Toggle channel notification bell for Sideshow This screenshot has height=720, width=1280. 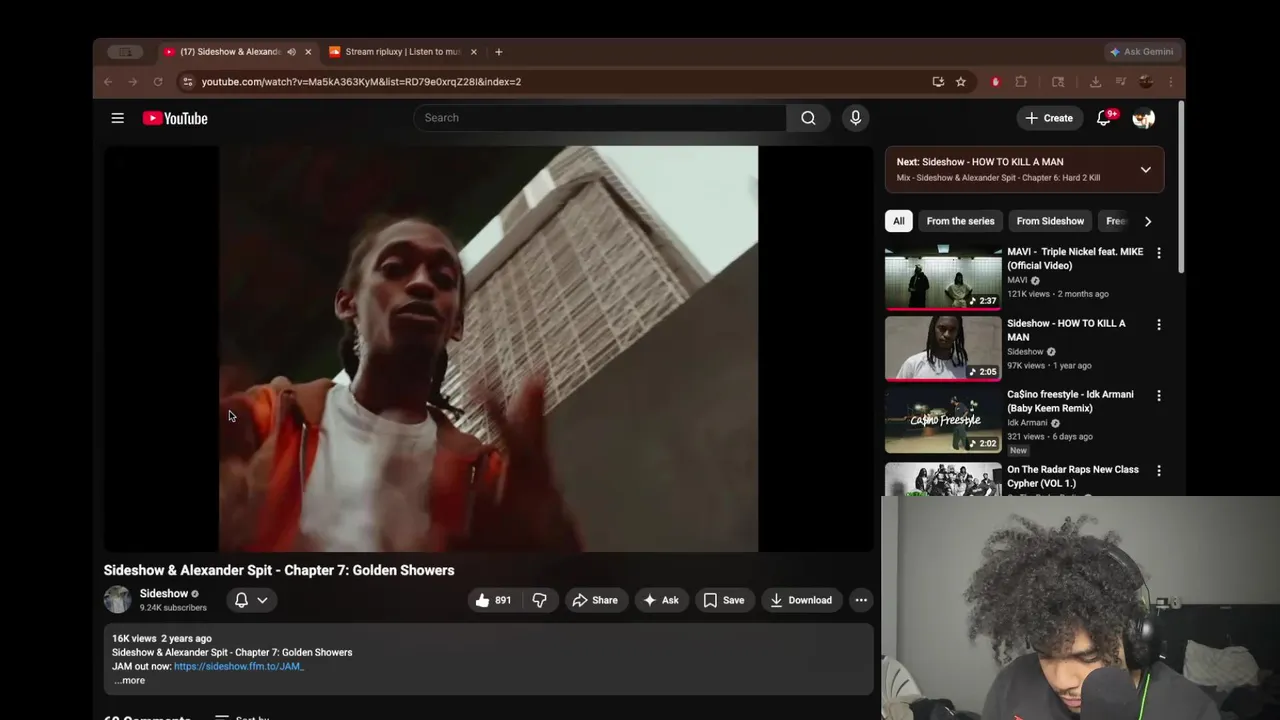click(x=241, y=600)
